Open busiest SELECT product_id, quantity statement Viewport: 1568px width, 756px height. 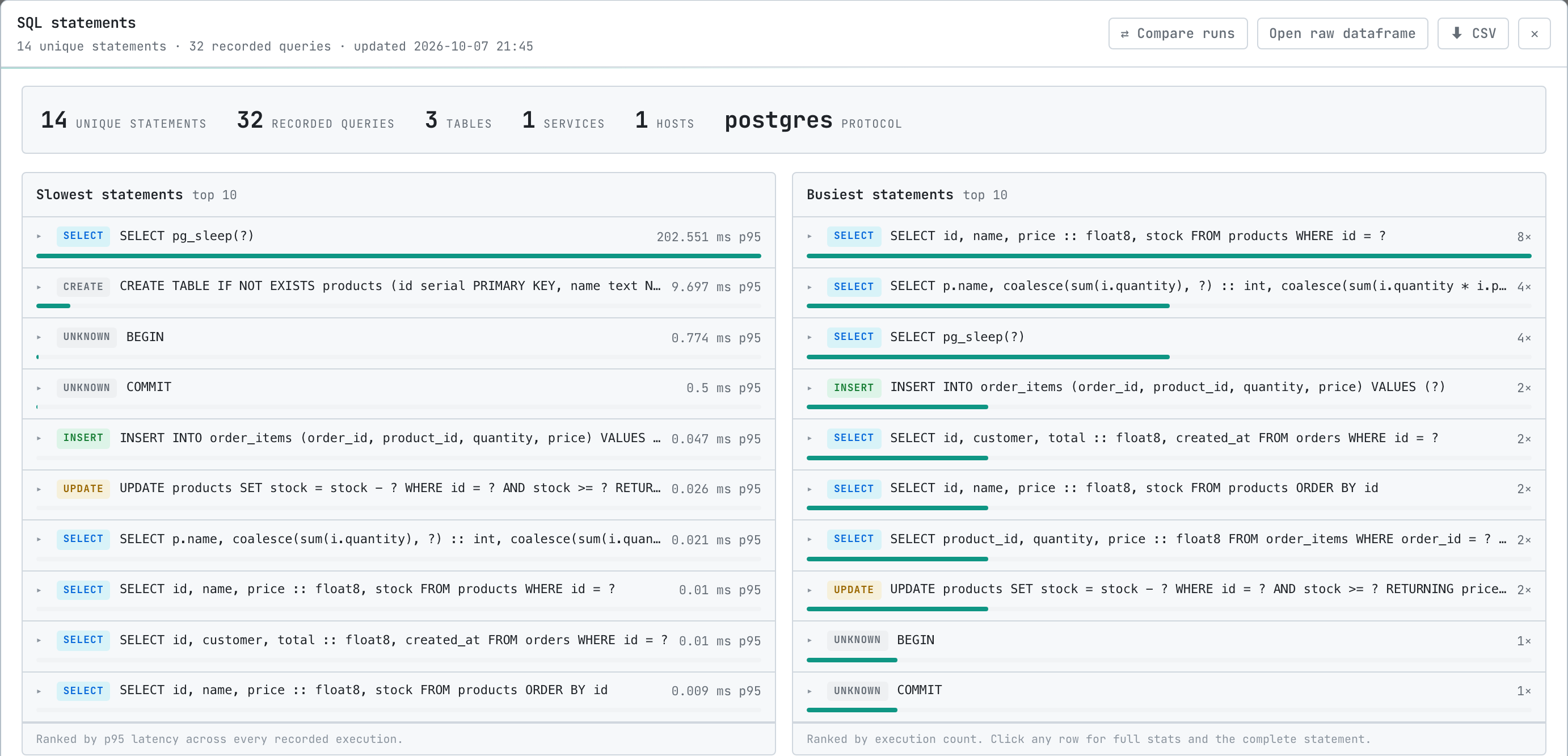tap(1169, 546)
